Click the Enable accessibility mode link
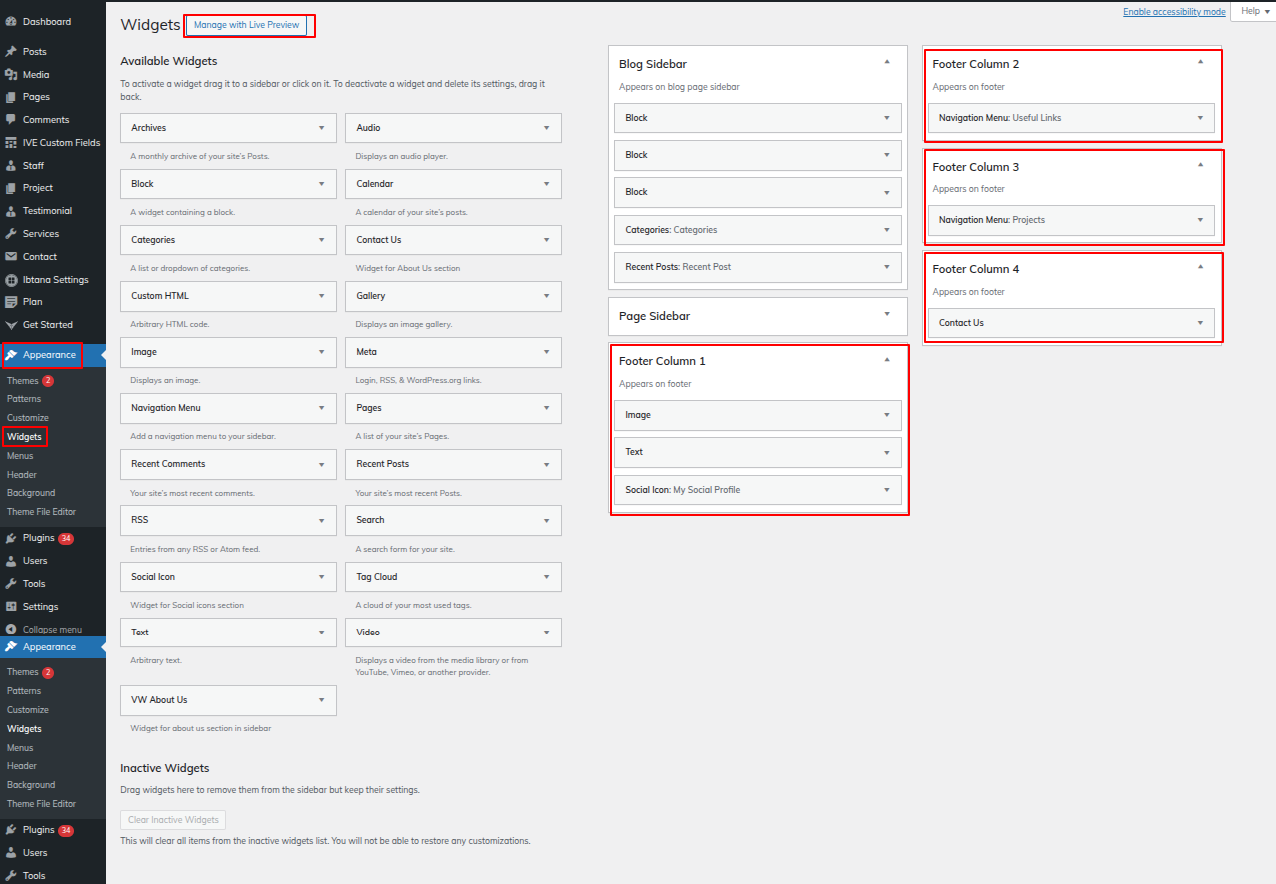This screenshot has width=1276, height=884. click(1173, 12)
